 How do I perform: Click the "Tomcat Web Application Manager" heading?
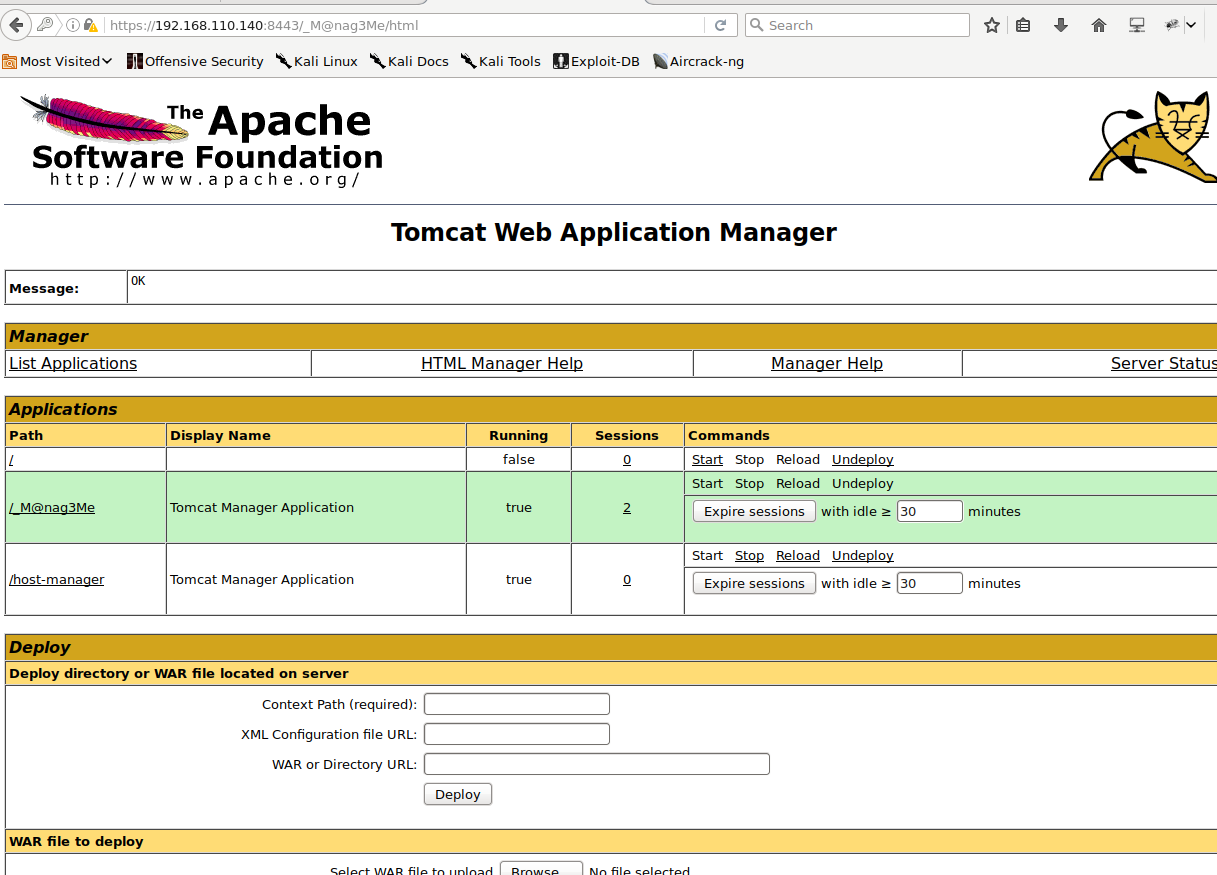[614, 232]
